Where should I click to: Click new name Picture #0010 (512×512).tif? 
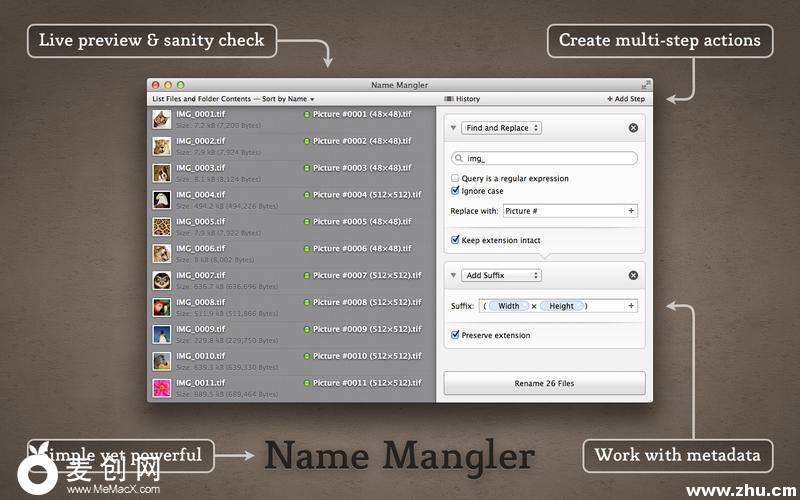click(x=367, y=356)
